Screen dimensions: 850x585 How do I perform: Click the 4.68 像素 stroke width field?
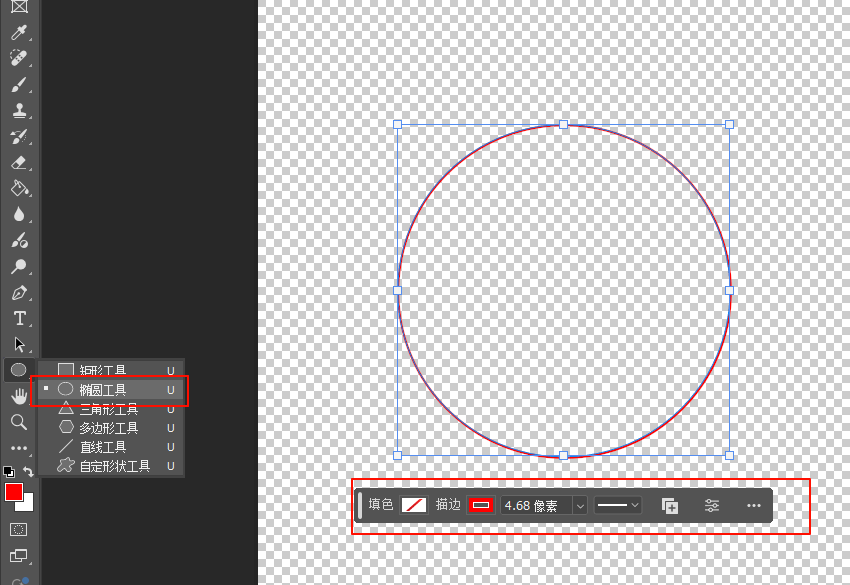click(534, 506)
